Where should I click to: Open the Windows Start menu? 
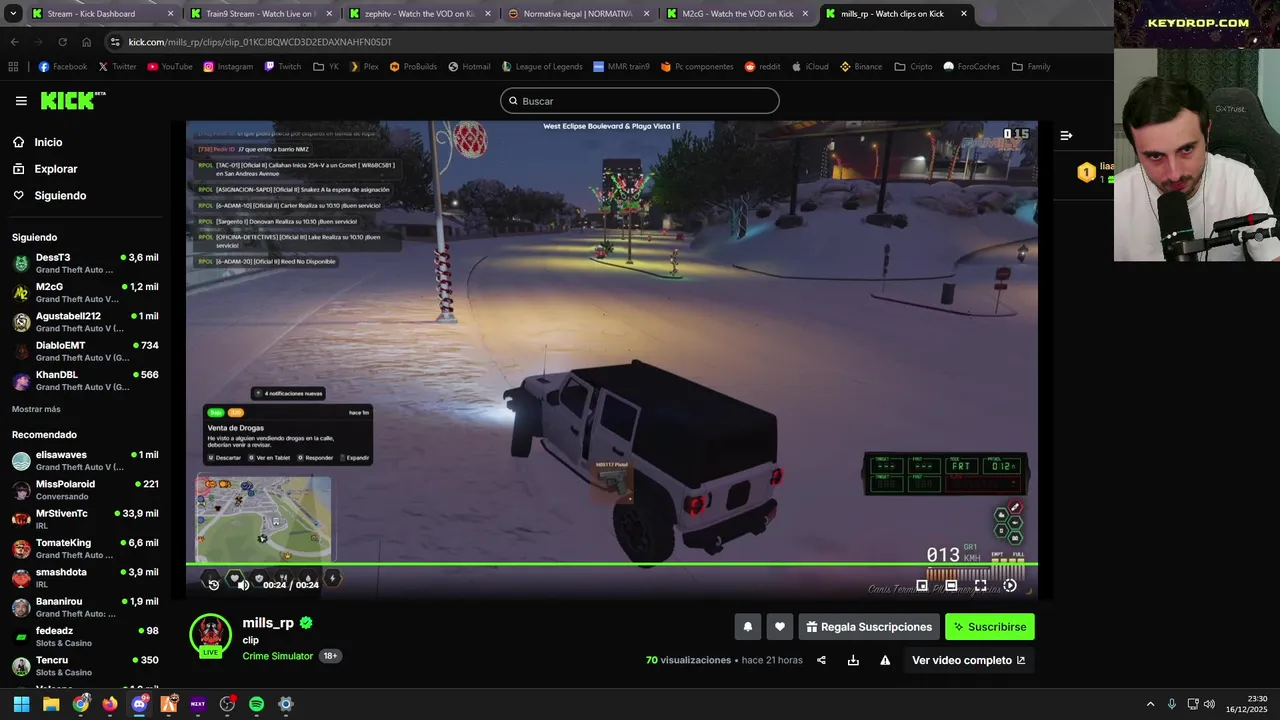pos(21,704)
